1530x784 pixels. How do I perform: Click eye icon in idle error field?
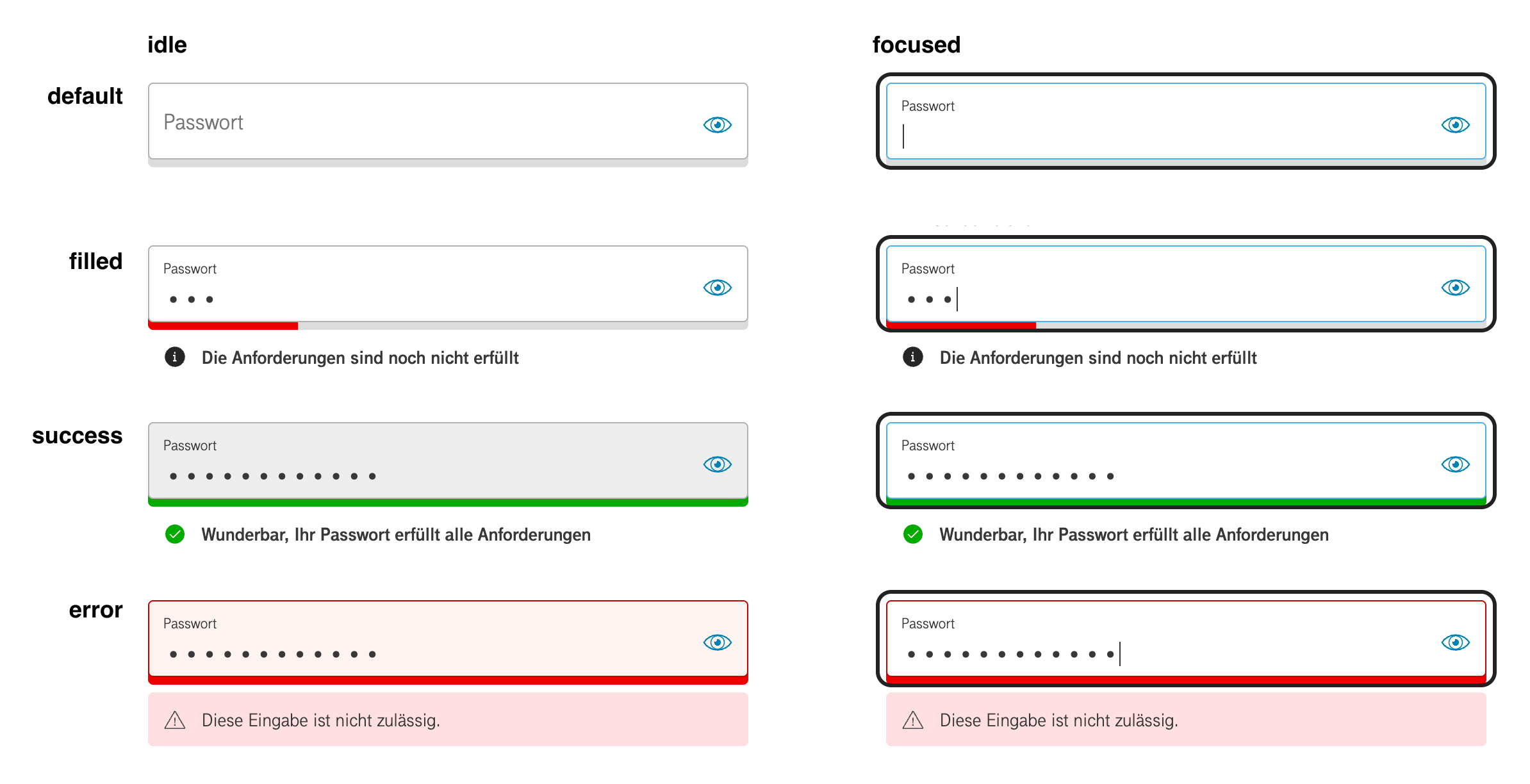pyautogui.click(x=717, y=642)
